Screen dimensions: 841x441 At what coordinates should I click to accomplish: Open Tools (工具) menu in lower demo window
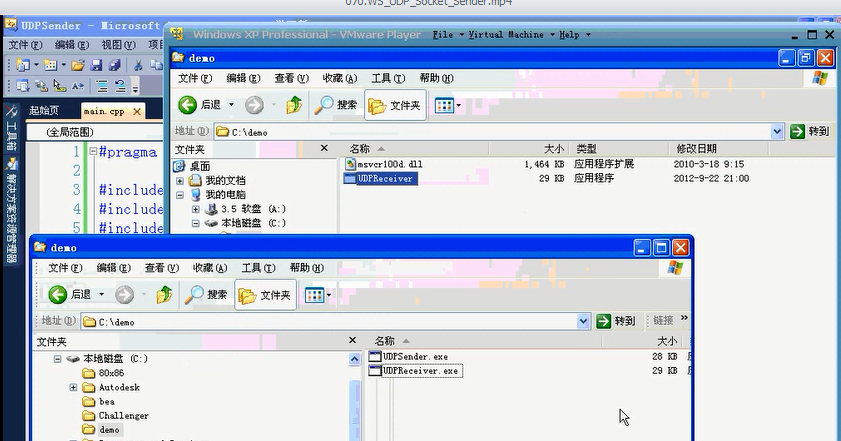pos(258,268)
